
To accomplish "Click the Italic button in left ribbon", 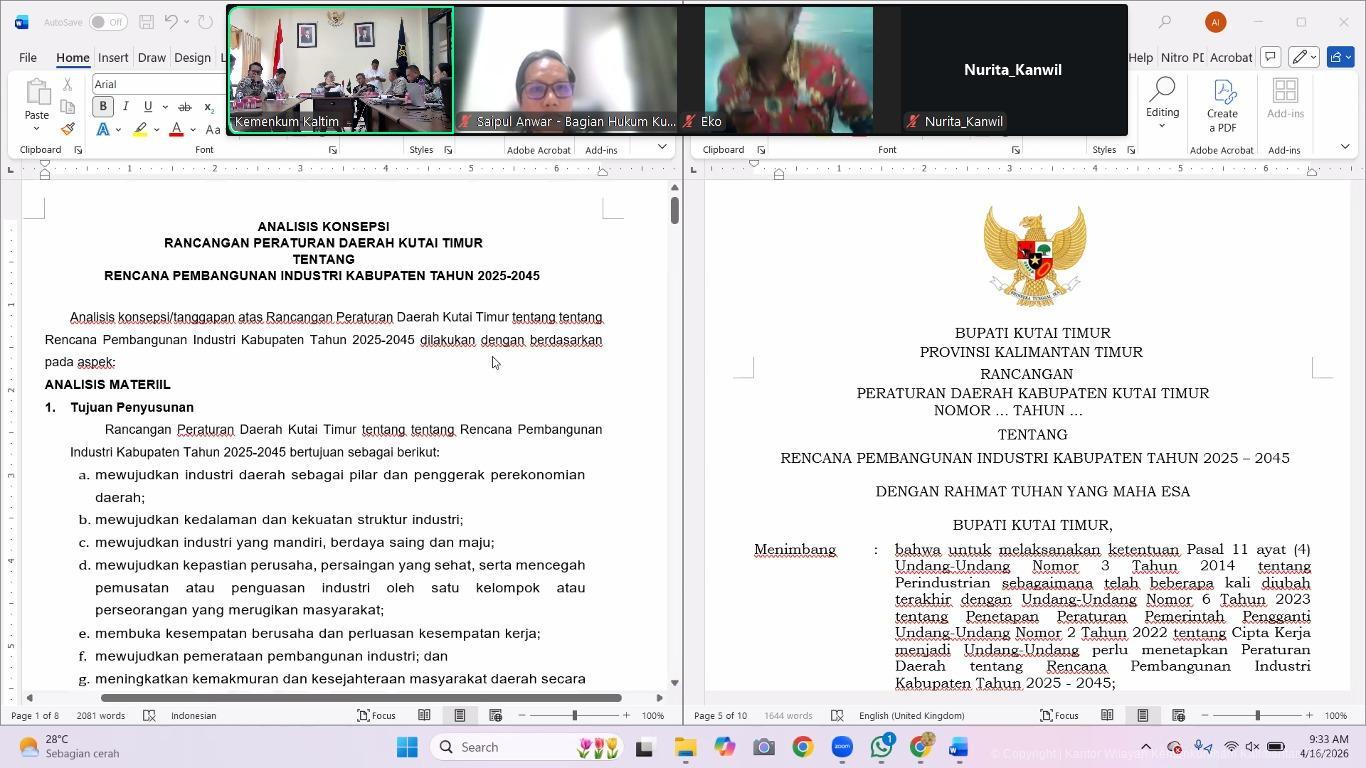I will (125, 107).
